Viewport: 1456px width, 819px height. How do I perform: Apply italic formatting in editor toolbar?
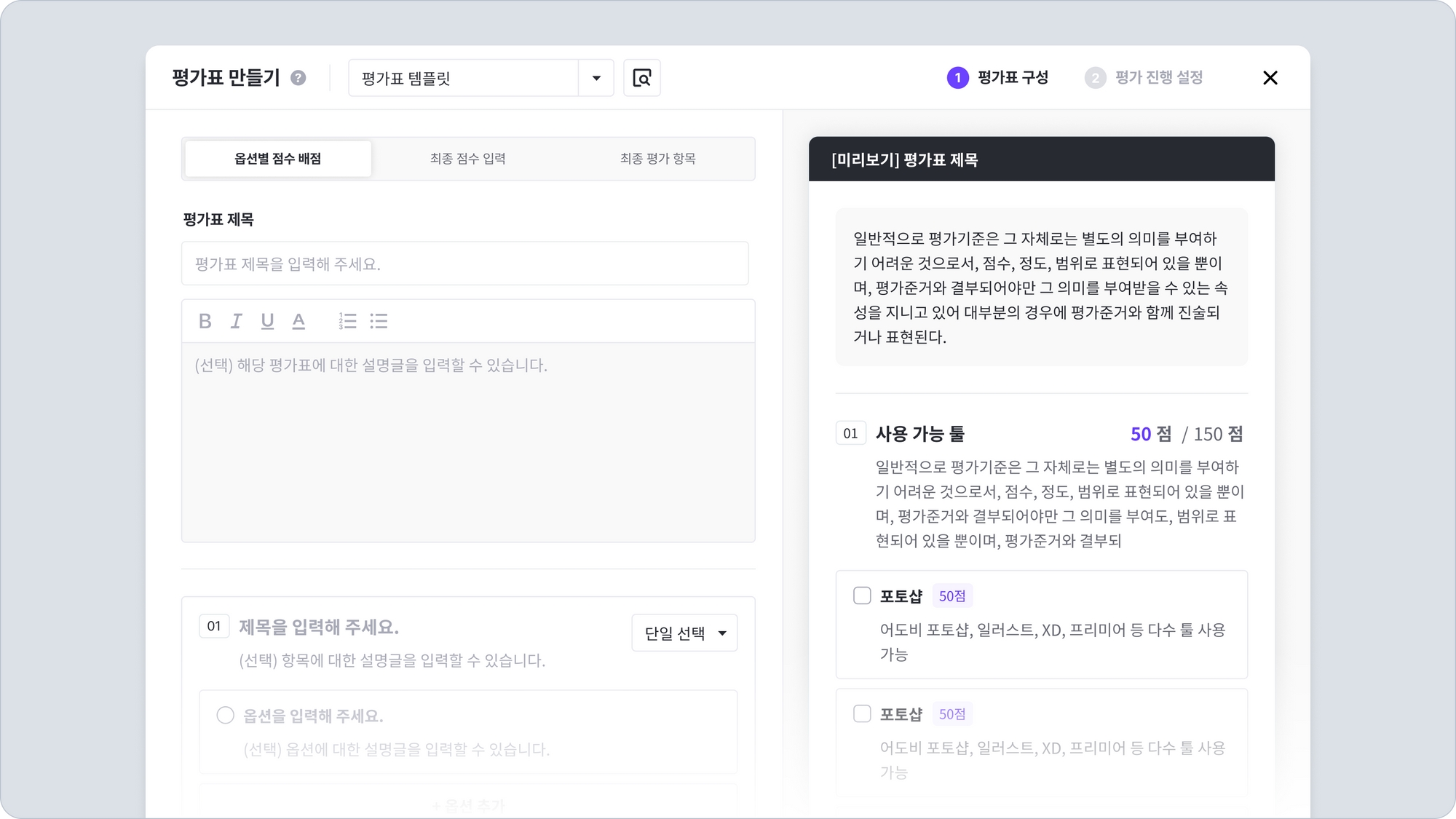(x=236, y=321)
